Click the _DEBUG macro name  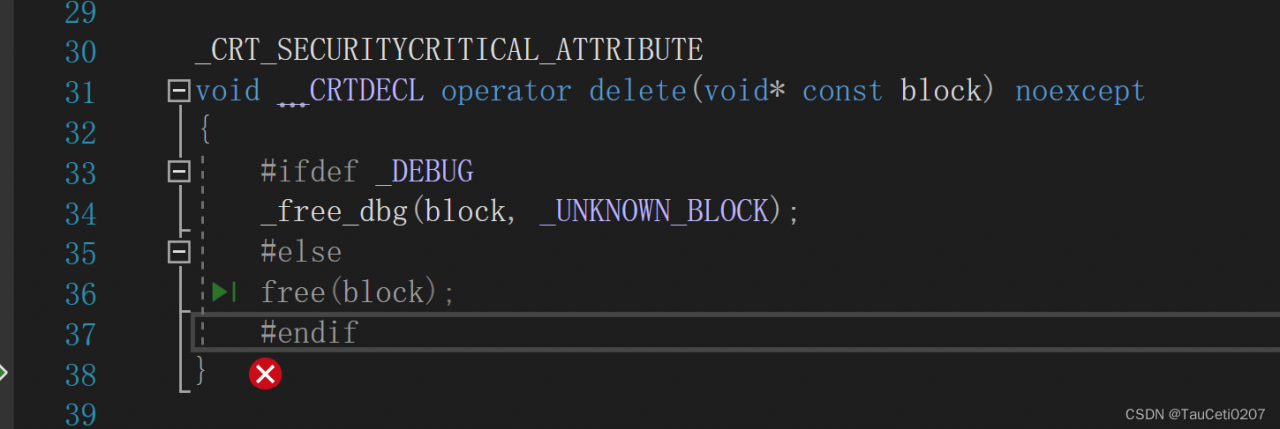[424, 172]
